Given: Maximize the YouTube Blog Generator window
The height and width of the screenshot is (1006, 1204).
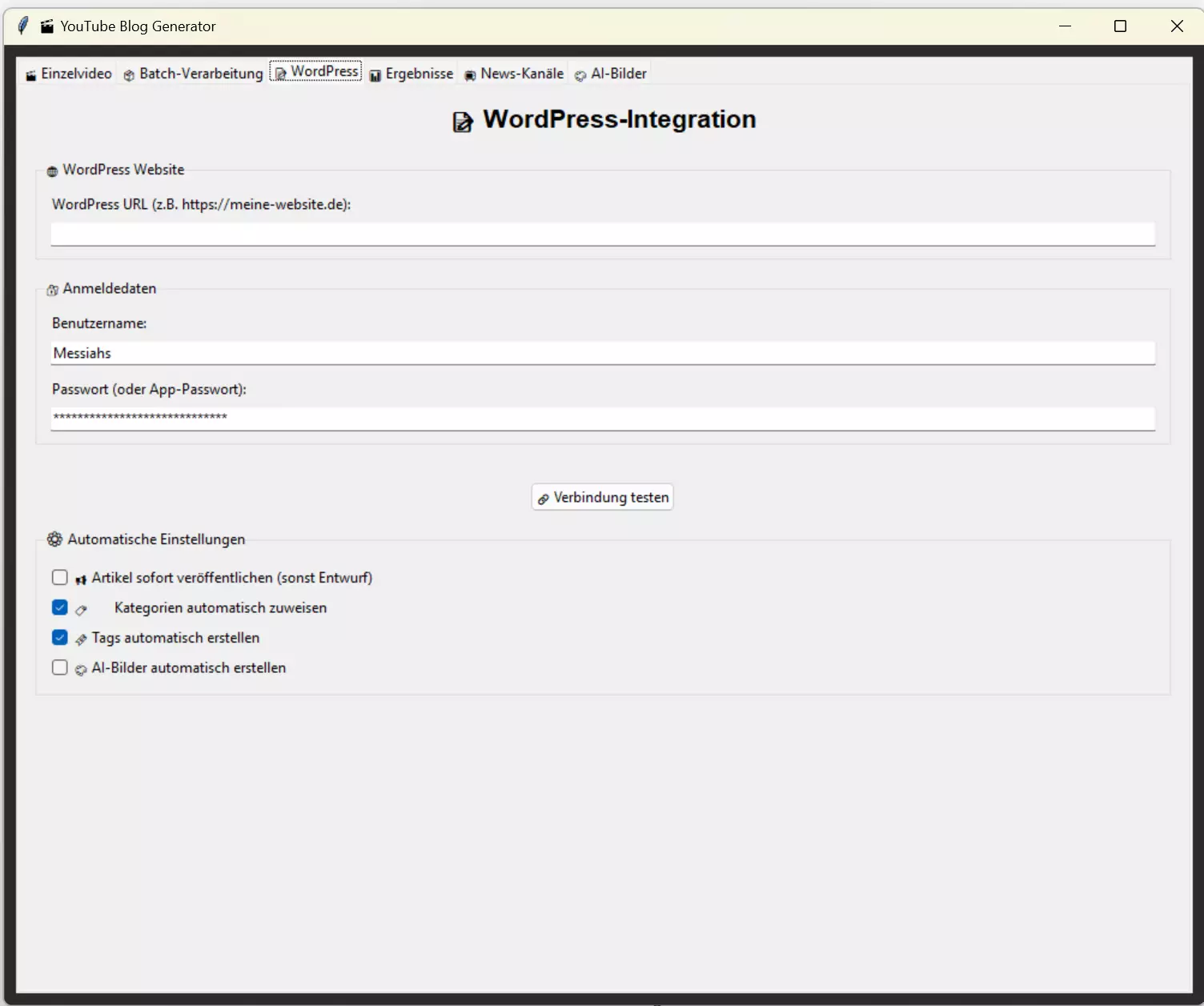Looking at the screenshot, I should click(1121, 26).
